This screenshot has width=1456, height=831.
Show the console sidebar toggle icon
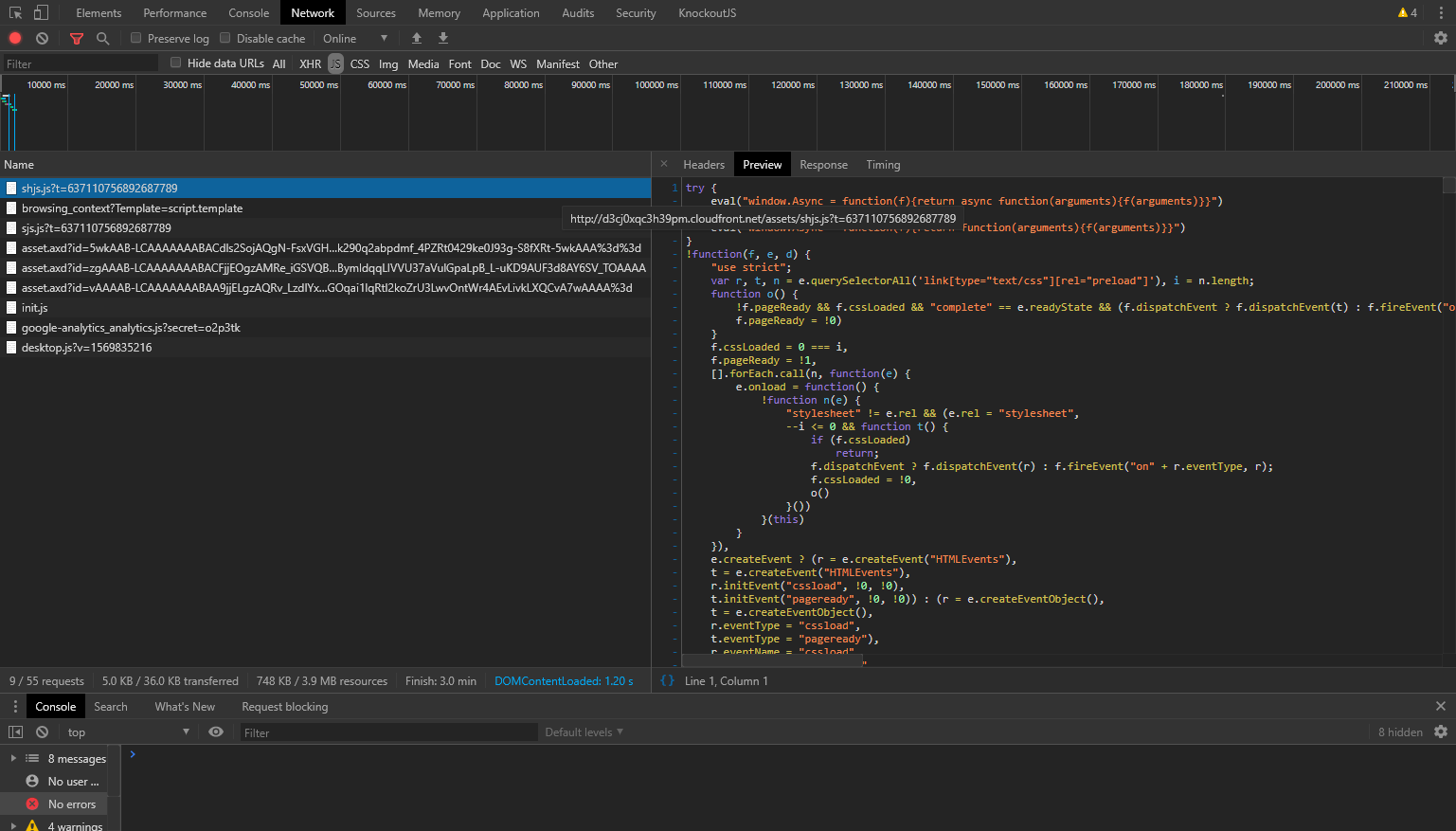15,732
